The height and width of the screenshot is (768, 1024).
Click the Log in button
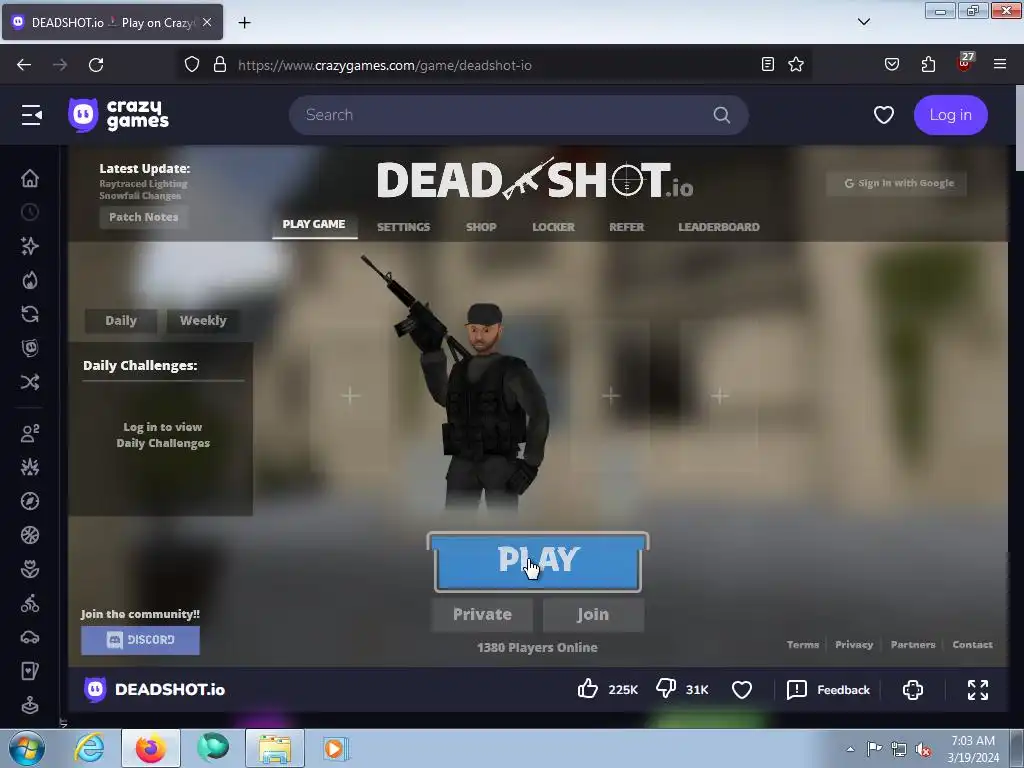point(950,115)
